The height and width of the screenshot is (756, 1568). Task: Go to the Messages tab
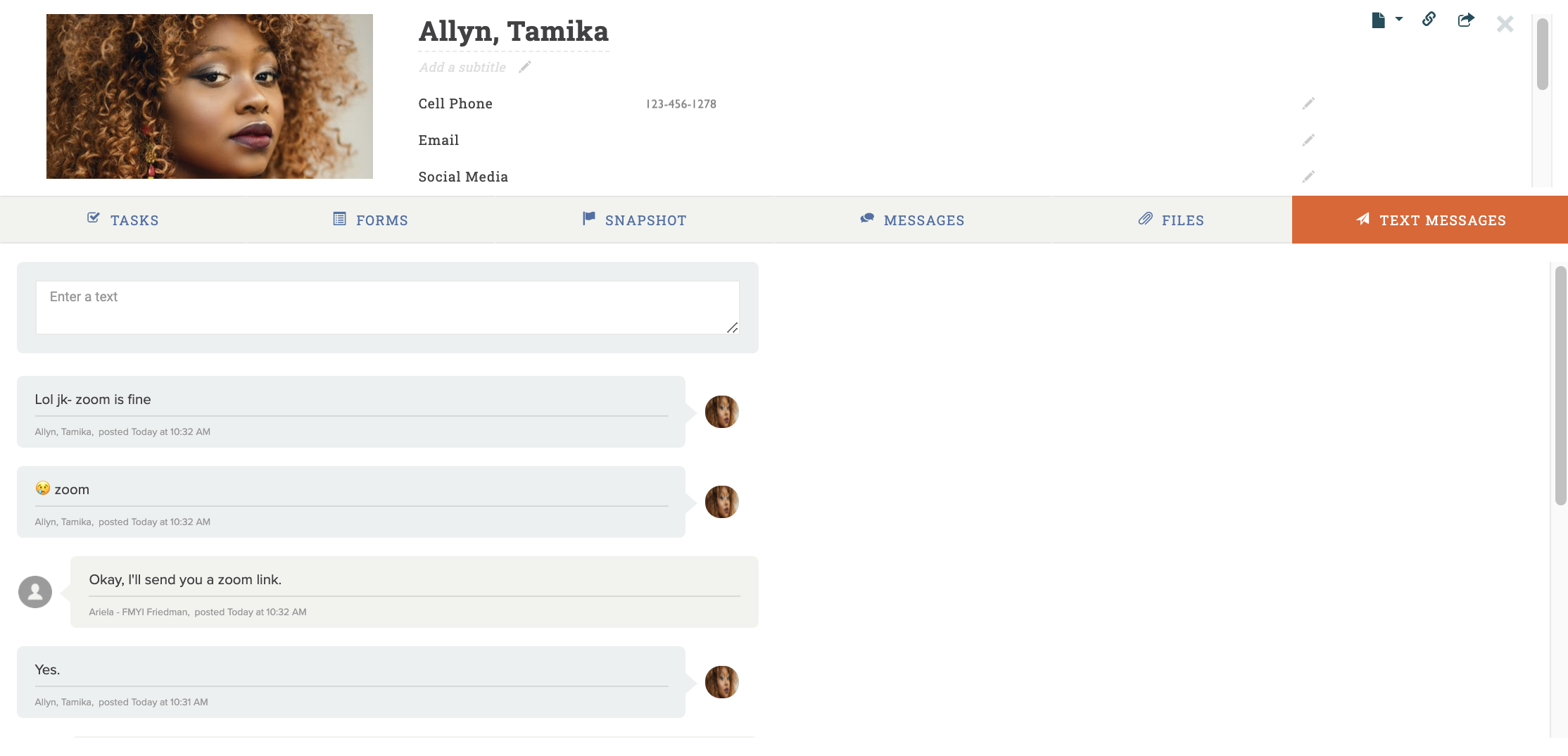click(913, 220)
